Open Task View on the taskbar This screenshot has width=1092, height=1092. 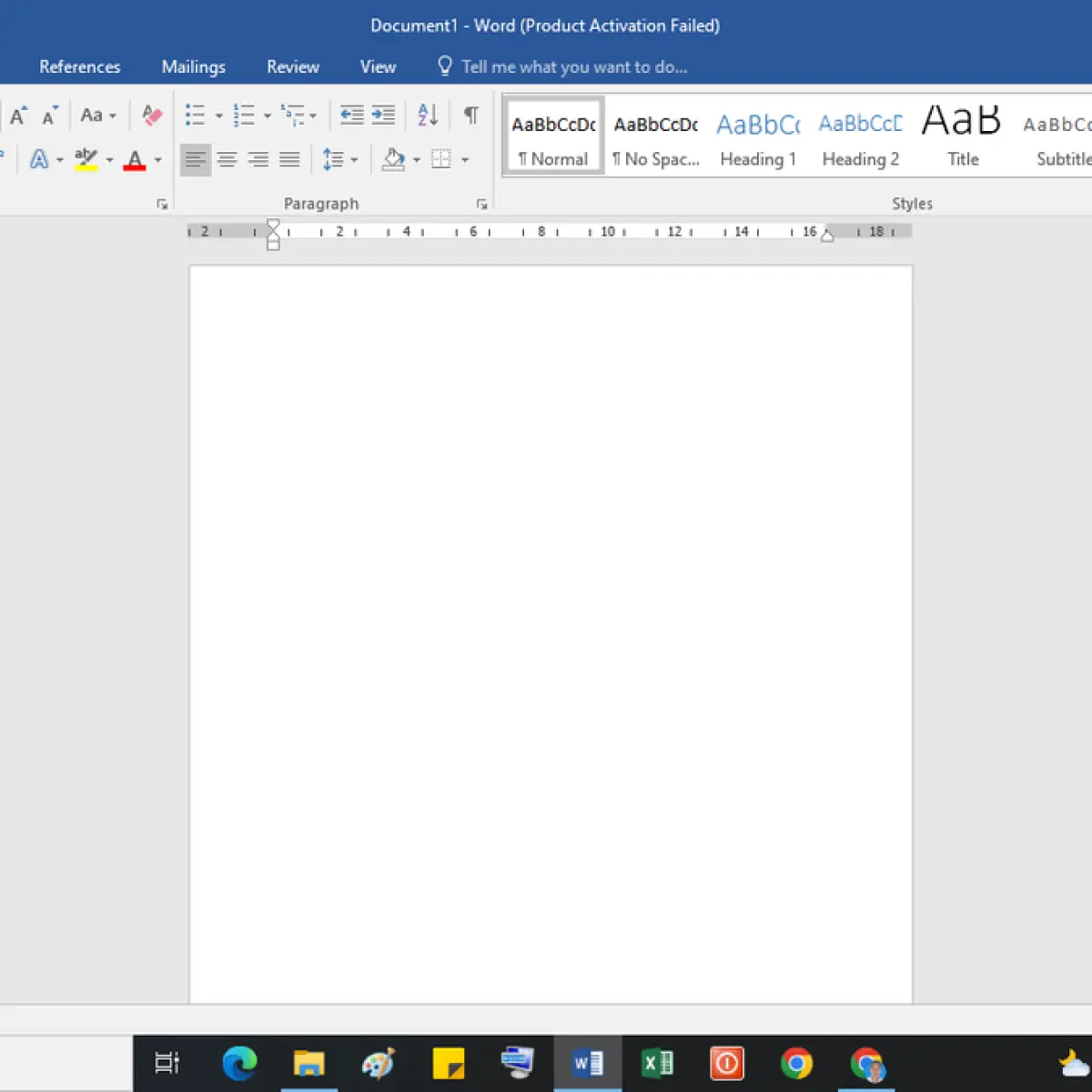(x=167, y=1063)
